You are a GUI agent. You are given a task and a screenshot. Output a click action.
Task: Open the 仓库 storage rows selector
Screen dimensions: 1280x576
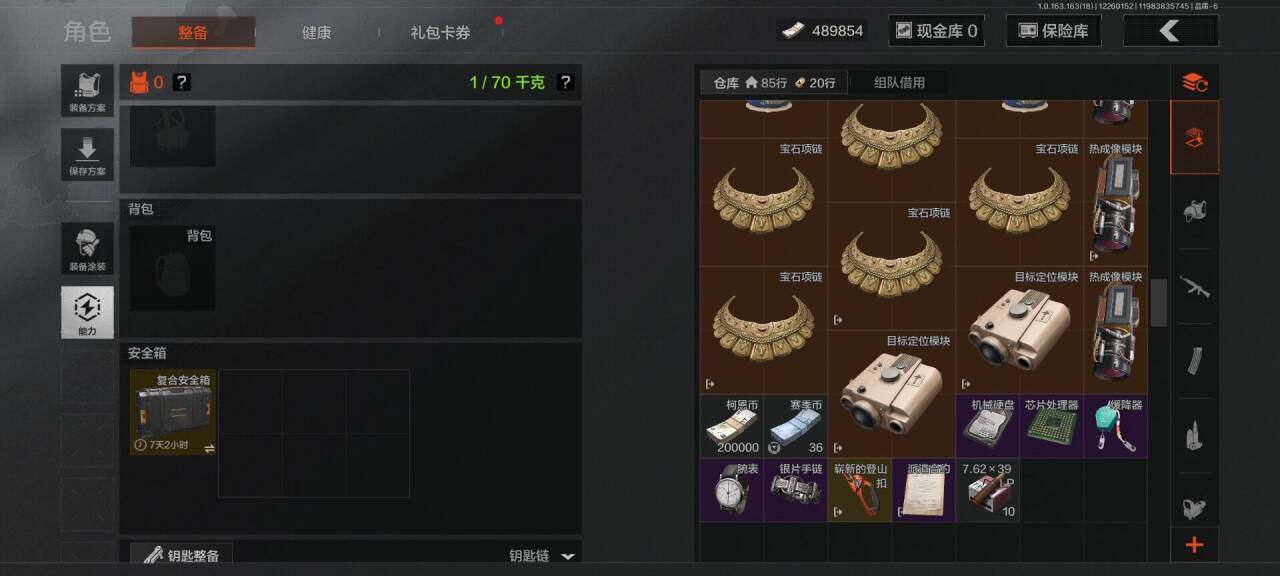(771, 83)
